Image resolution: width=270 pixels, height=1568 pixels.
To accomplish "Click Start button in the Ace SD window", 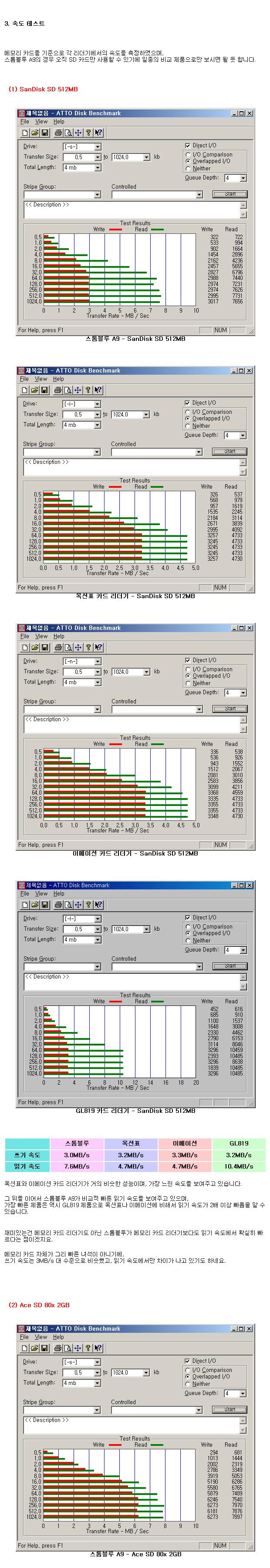I will point(230,1410).
